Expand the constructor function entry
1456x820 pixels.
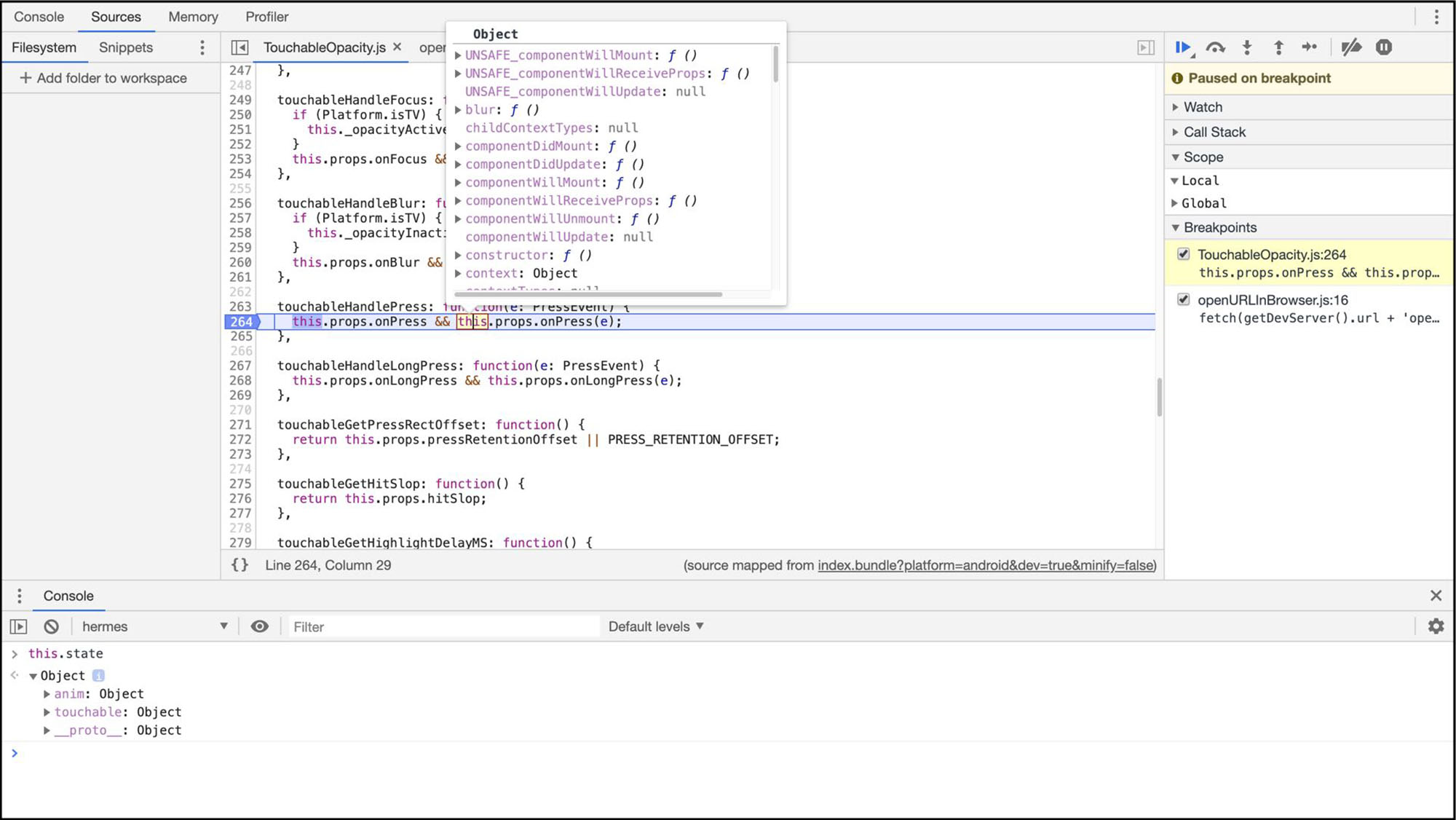(x=458, y=255)
